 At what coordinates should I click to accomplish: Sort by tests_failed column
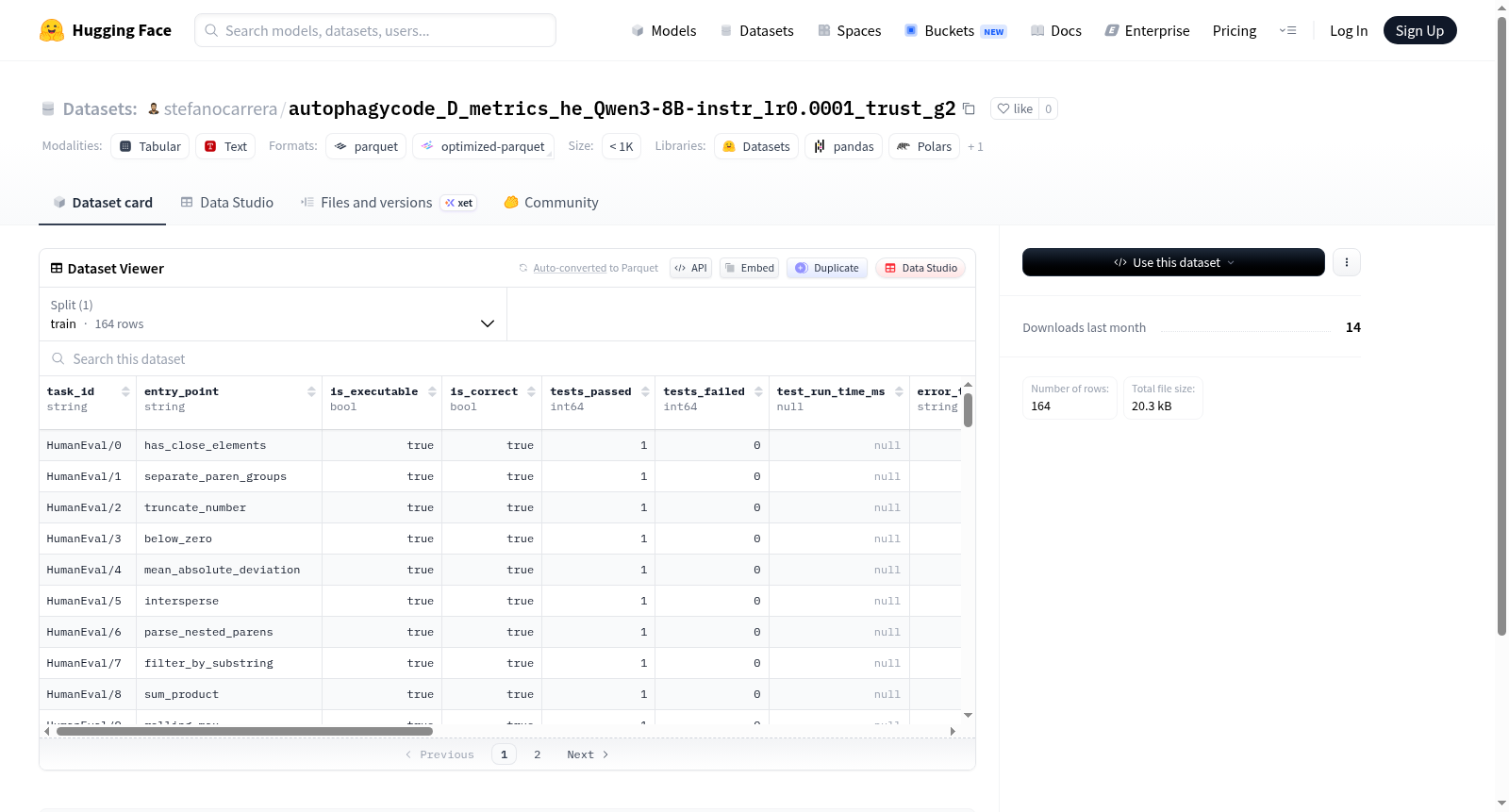pyautogui.click(x=758, y=391)
